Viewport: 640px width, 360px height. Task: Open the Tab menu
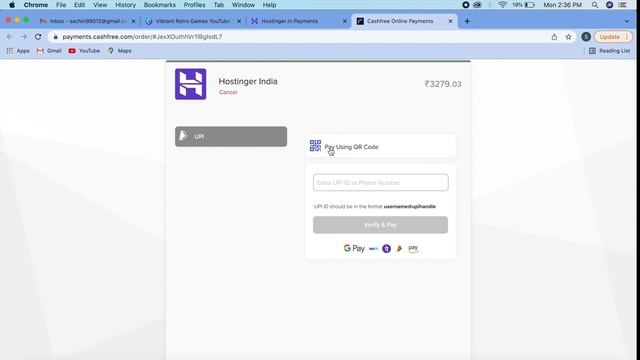click(x=219, y=5)
